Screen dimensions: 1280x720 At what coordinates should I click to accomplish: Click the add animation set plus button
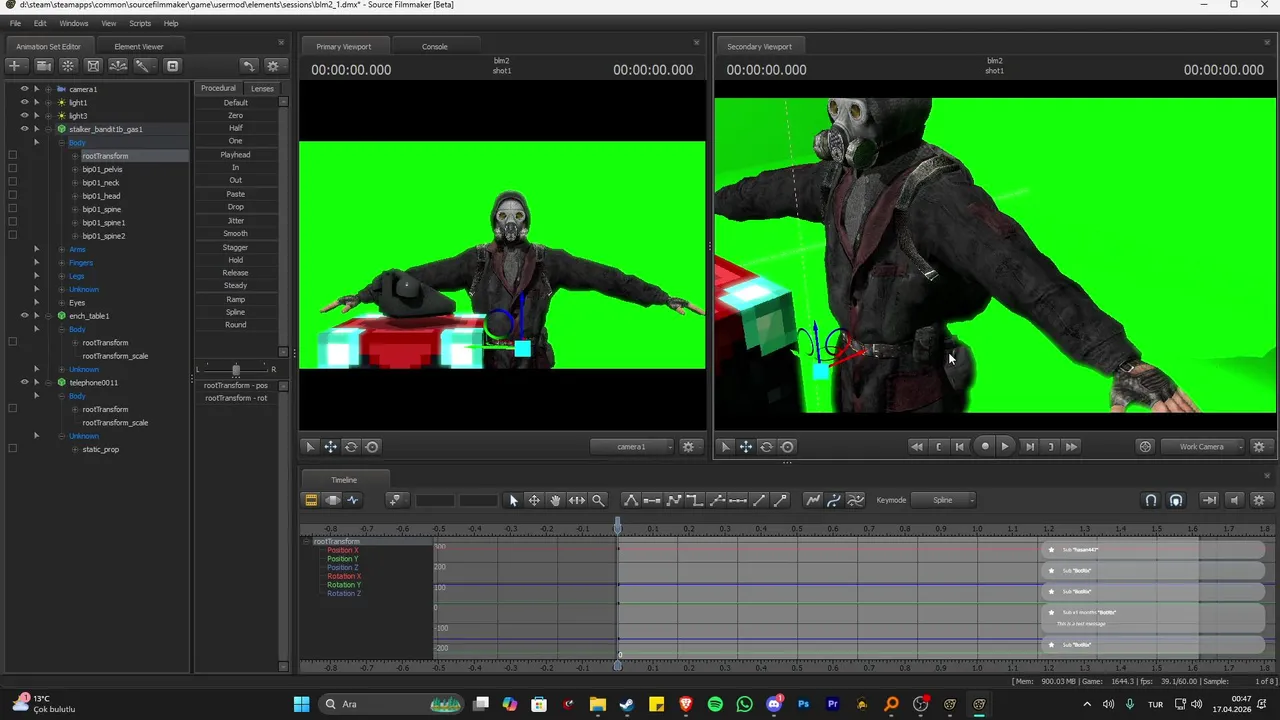coord(15,66)
